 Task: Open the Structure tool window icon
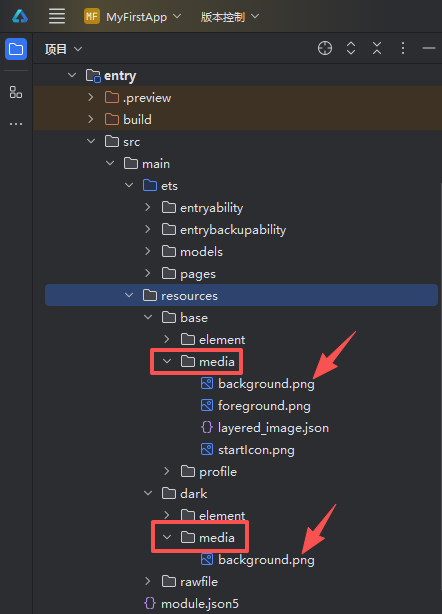[16, 92]
